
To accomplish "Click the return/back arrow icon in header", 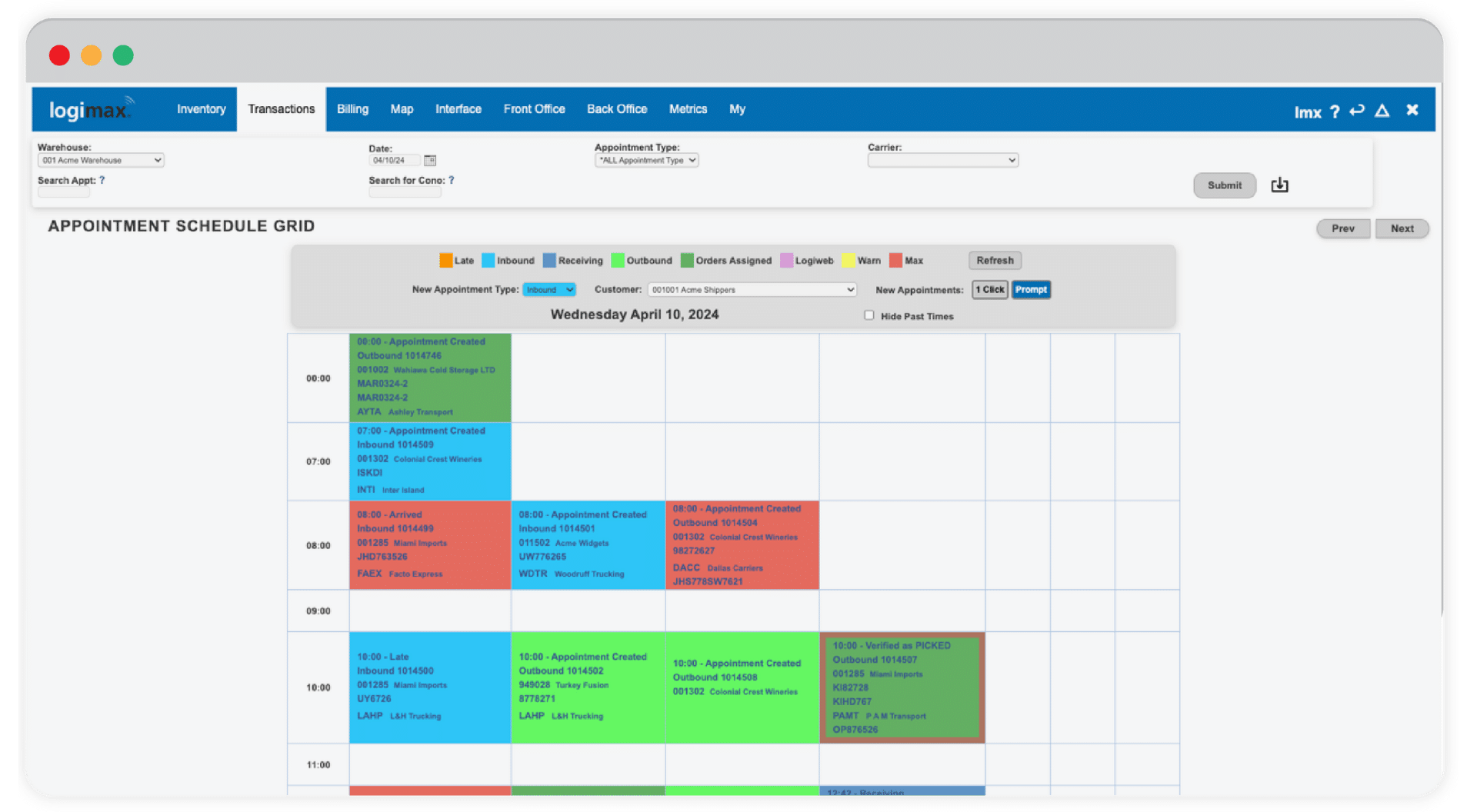I will (1357, 111).
